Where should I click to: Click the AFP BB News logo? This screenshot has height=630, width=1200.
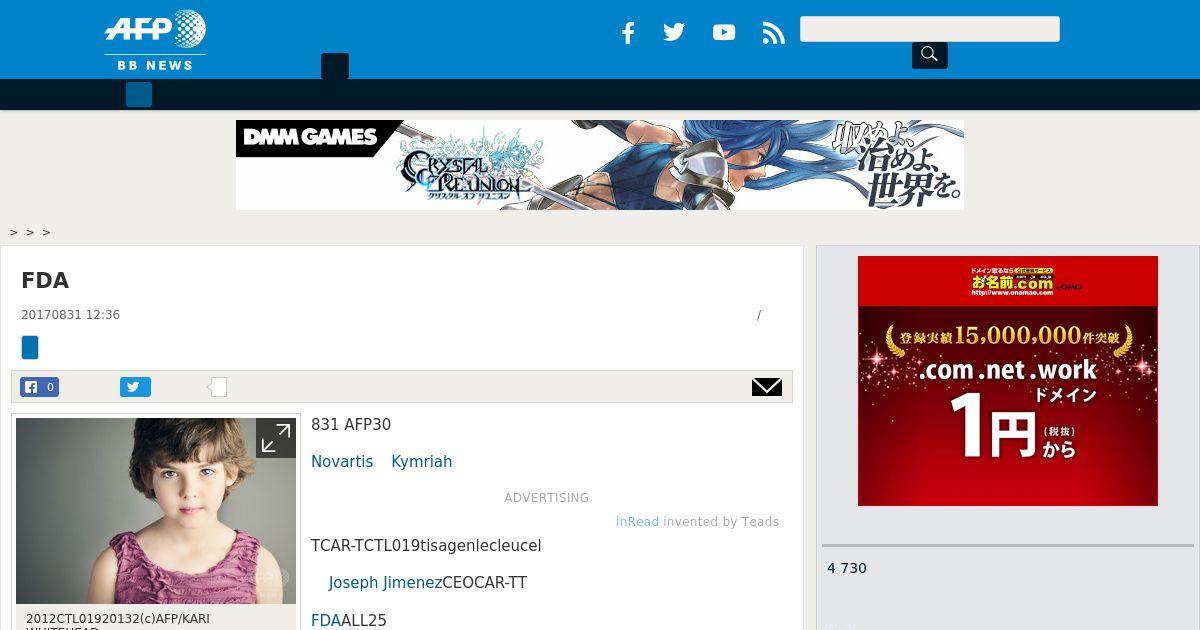click(x=155, y=40)
